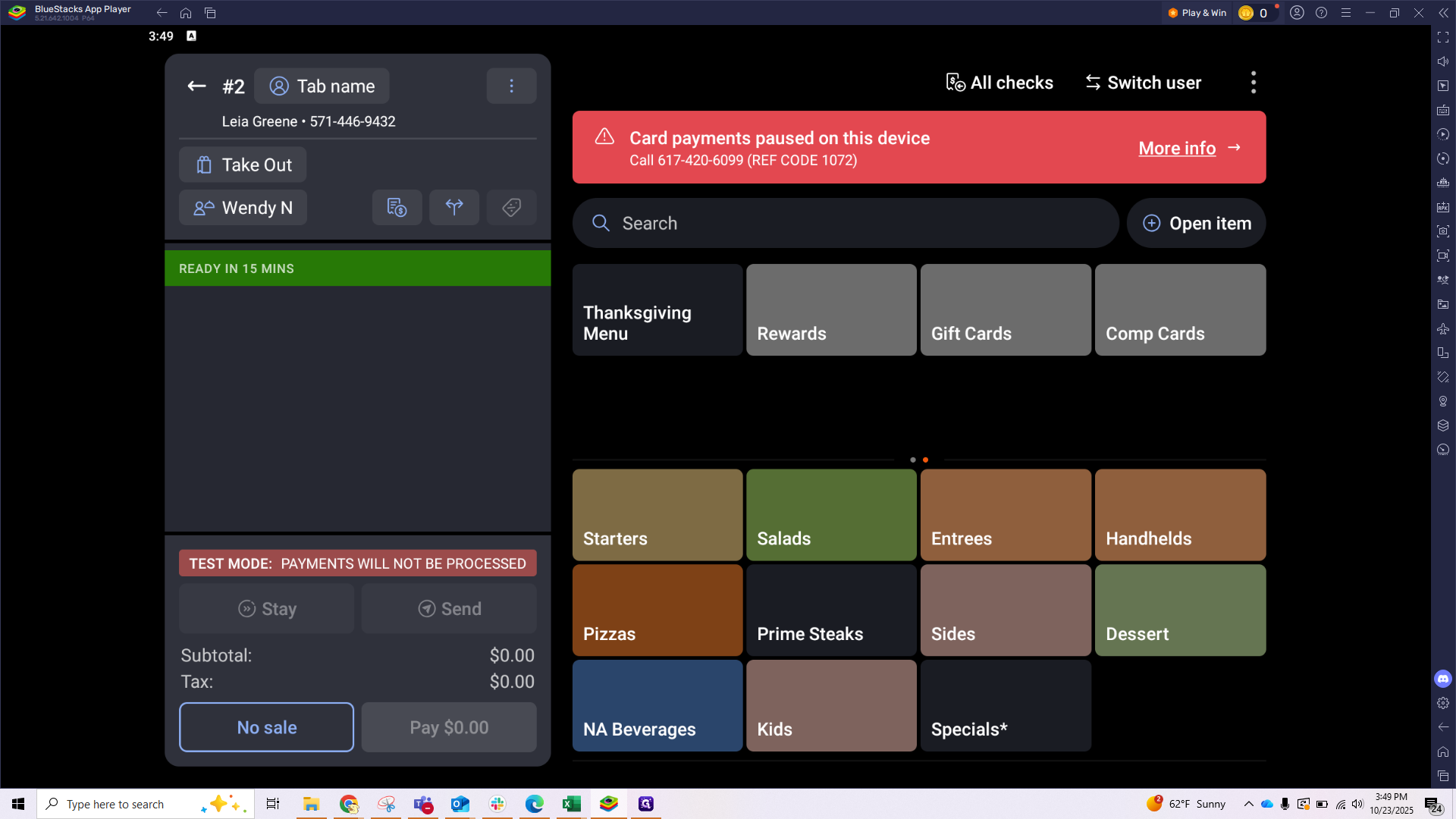1456x819 pixels.
Task: Click the split check icon
Action: click(454, 207)
